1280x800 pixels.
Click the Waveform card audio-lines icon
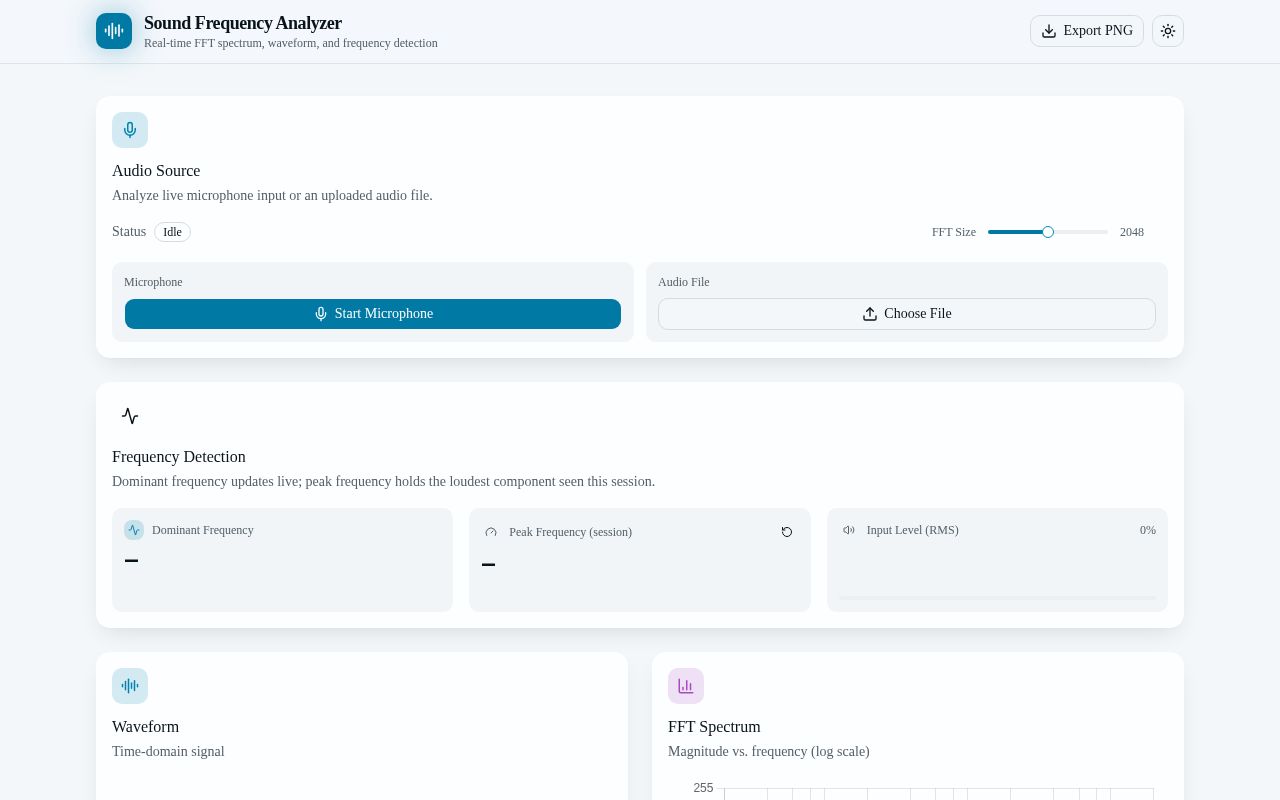(x=130, y=686)
